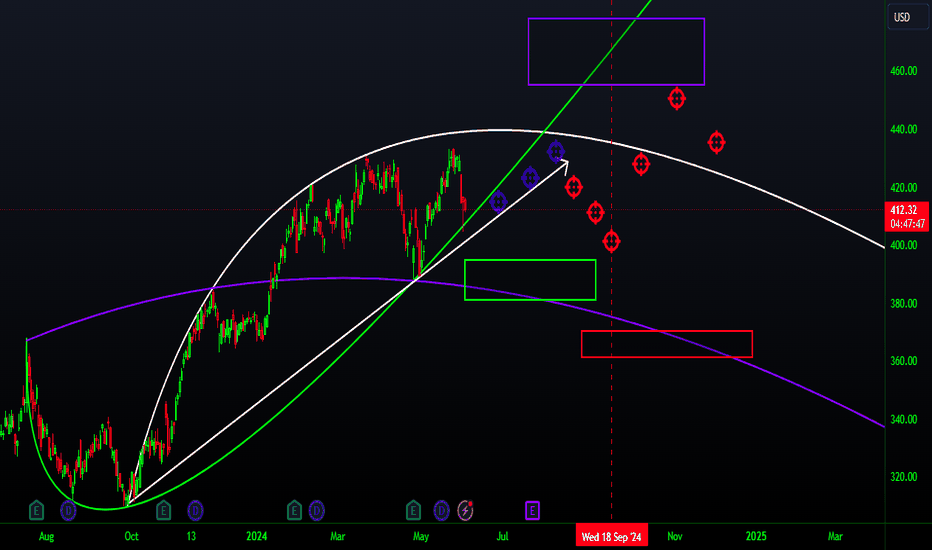Click the Nov label on time axis
Viewport: 932px width, 550px height.
pyautogui.click(x=675, y=536)
